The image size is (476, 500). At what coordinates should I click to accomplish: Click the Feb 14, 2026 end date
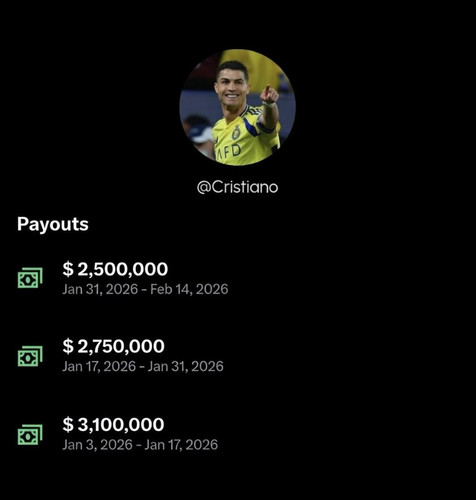click(x=189, y=289)
